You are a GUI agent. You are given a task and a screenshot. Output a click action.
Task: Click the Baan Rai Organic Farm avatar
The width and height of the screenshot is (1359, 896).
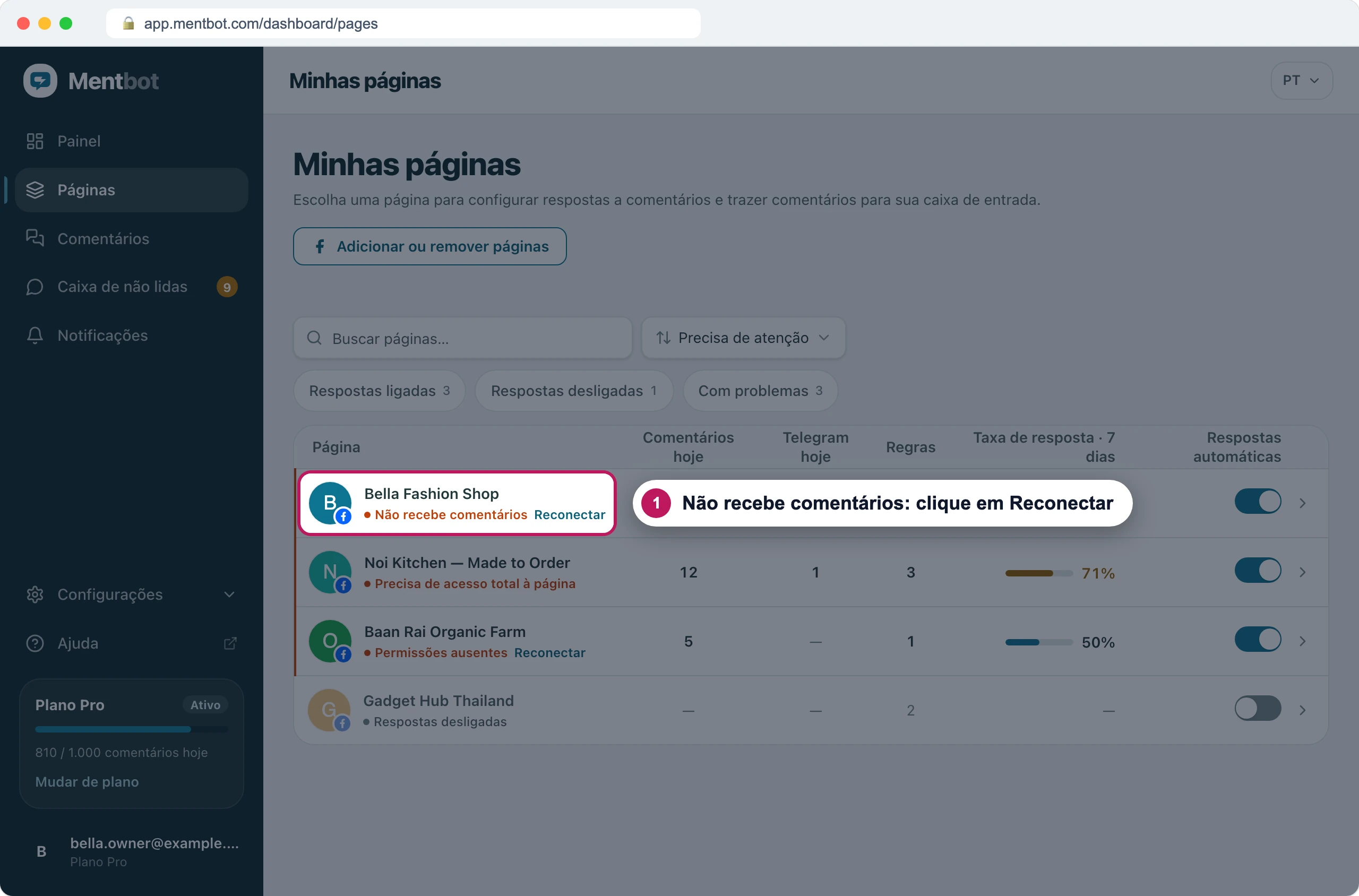point(330,641)
